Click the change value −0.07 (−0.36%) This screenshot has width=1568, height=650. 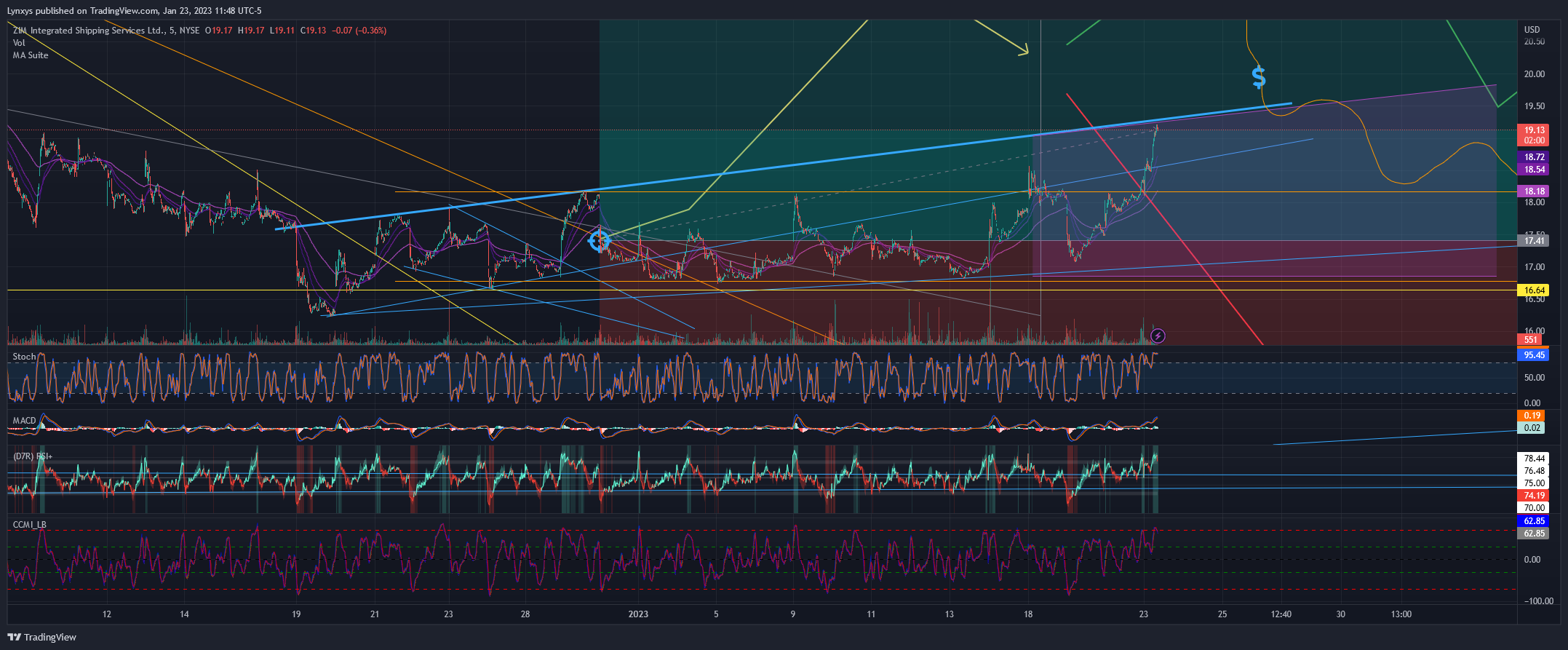pos(359,31)
